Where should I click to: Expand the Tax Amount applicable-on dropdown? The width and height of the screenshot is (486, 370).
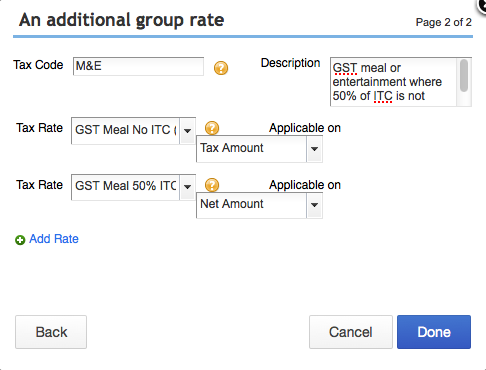(x=314, y=149)
